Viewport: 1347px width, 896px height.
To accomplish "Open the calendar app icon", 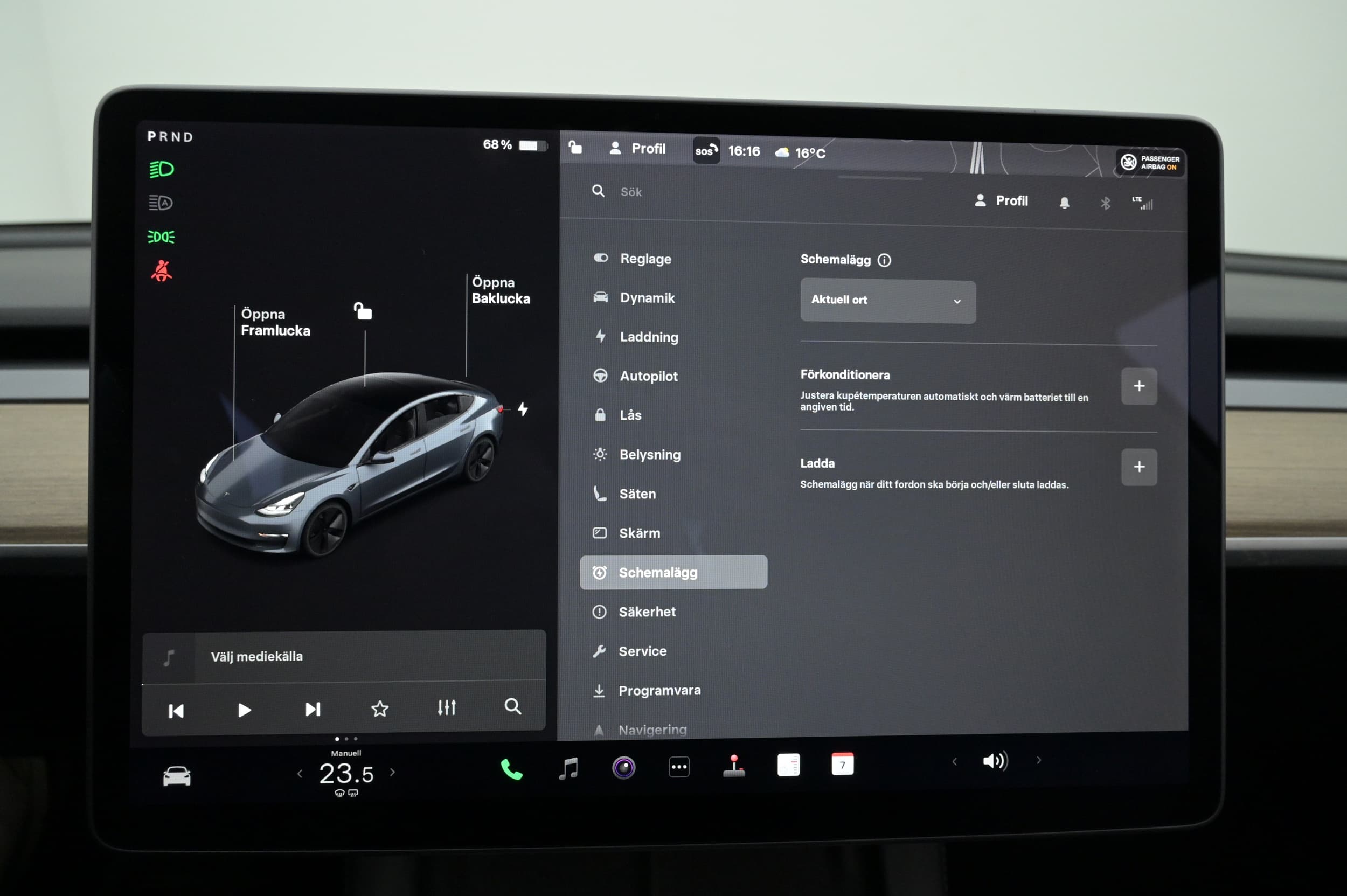I will [x=842, y=765].
